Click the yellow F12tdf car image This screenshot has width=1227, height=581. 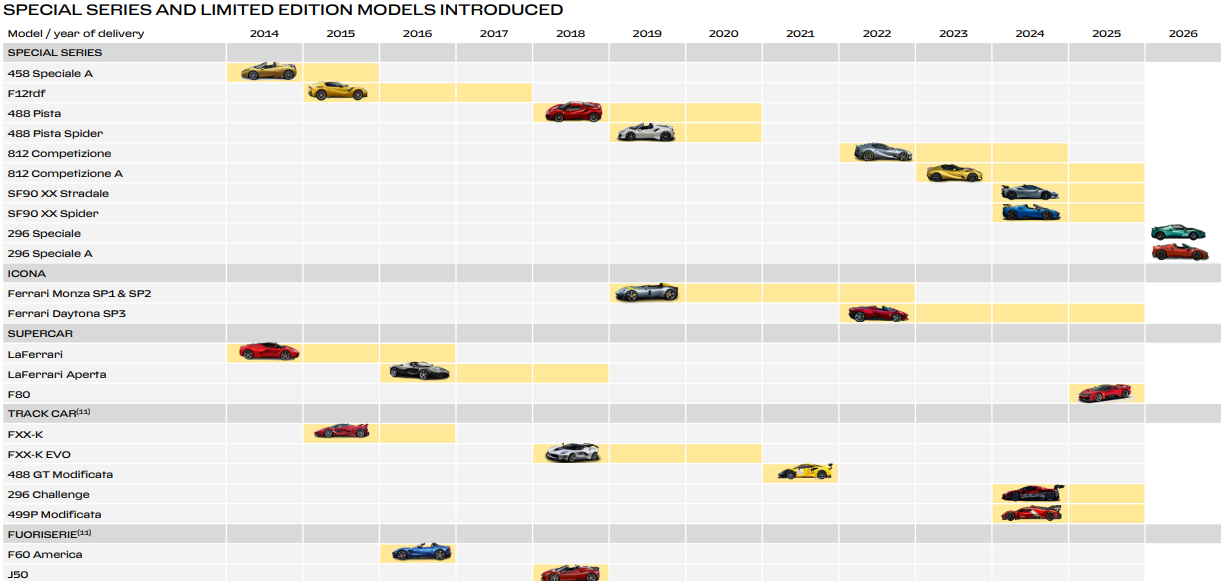coord(338,92)
